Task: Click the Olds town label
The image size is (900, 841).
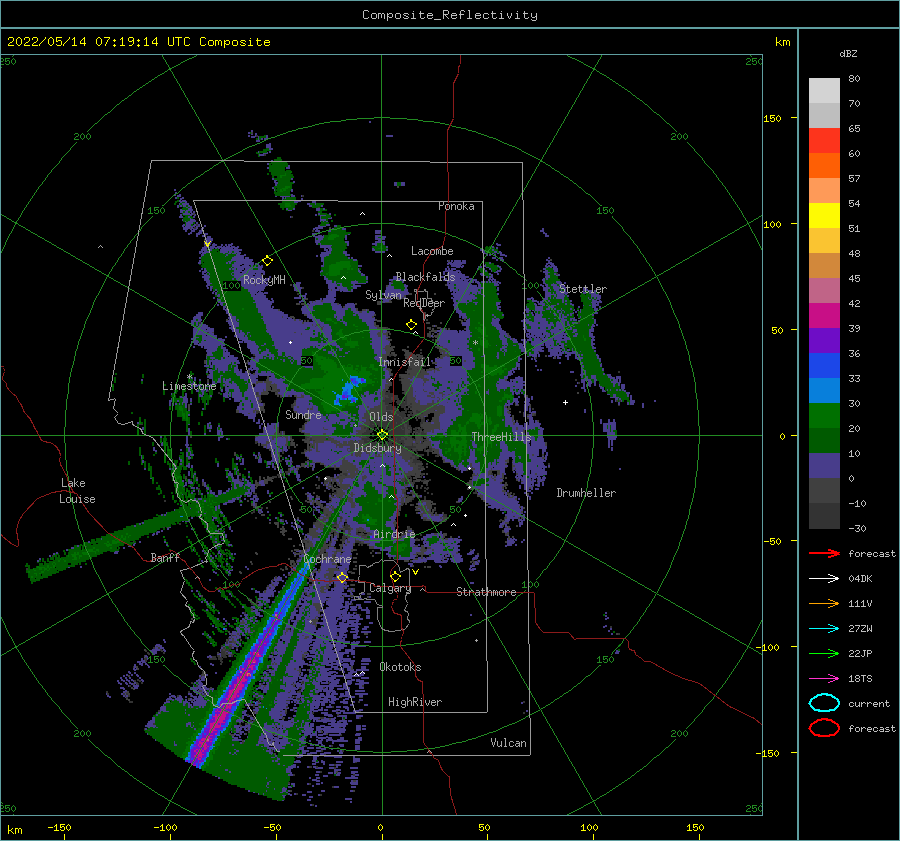Action: (x=381, y=417)
